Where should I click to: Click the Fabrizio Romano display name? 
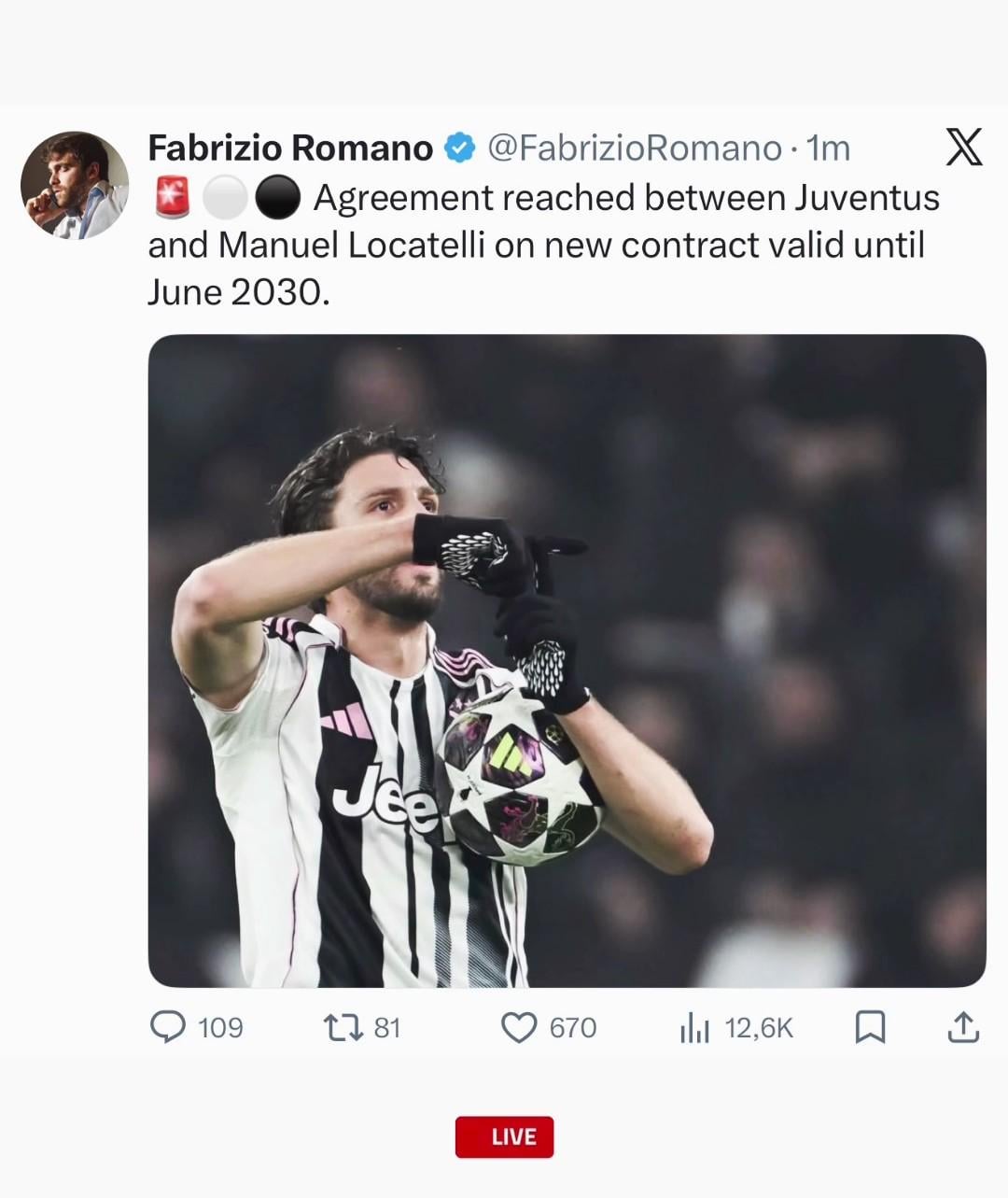pos(290,148)
